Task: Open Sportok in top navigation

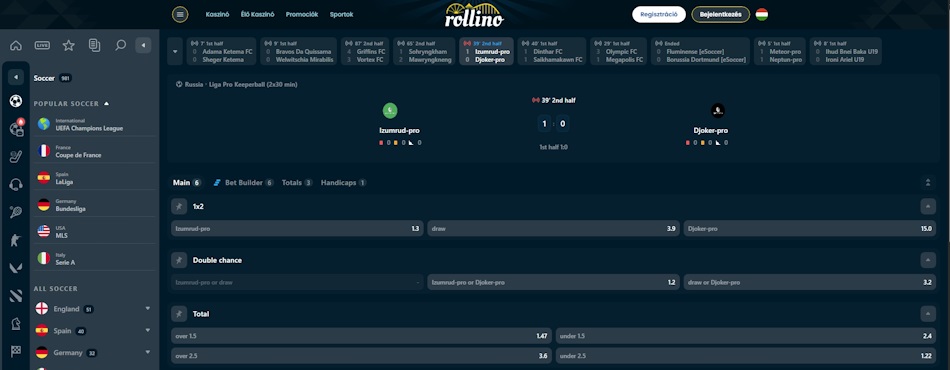Action: tap(342, 15)
